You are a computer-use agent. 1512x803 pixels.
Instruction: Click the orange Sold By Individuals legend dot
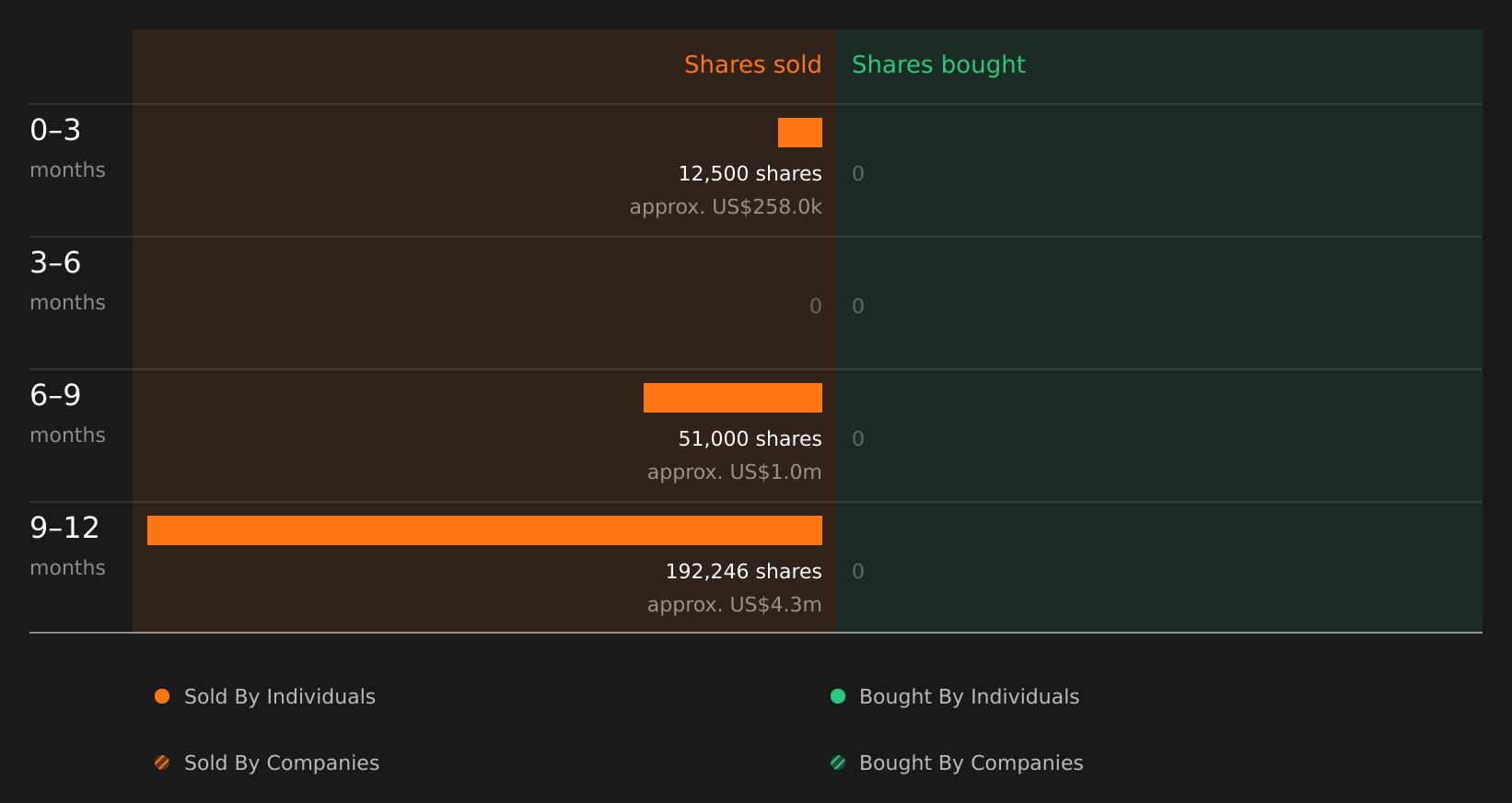(162, 696)
